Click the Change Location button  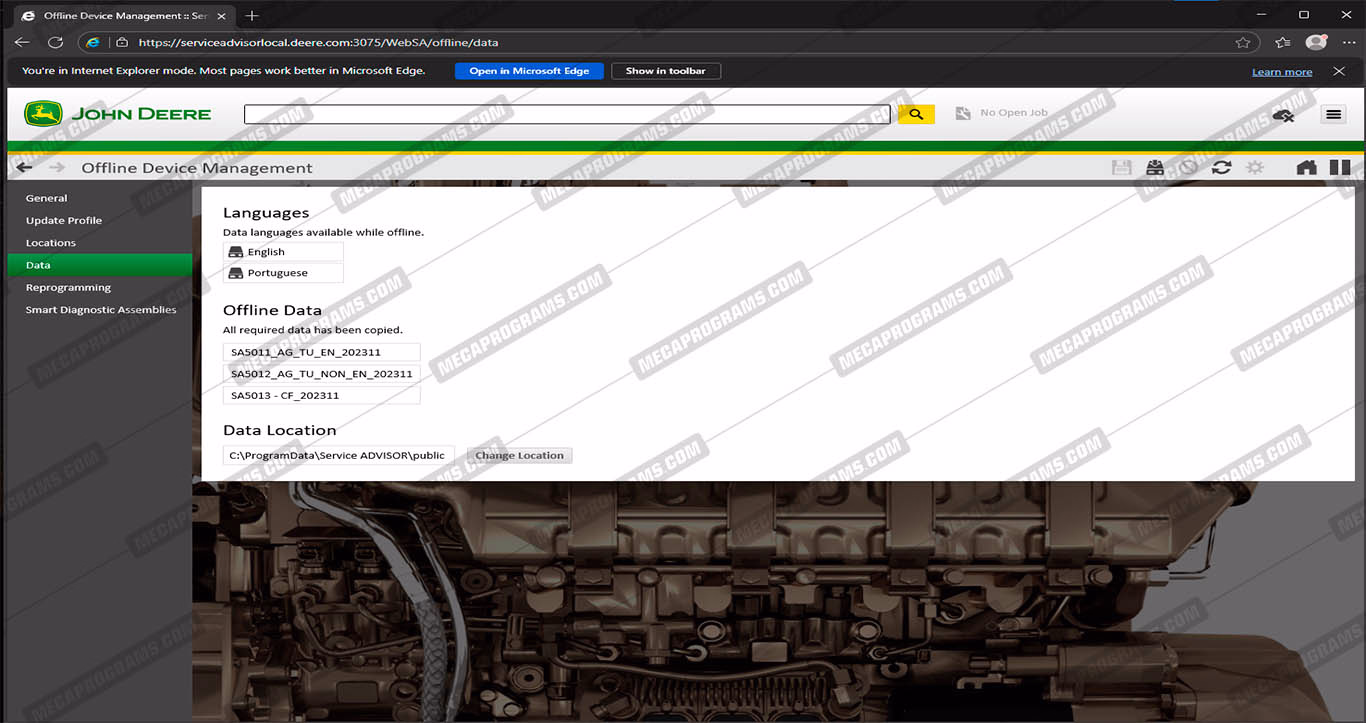519,456
